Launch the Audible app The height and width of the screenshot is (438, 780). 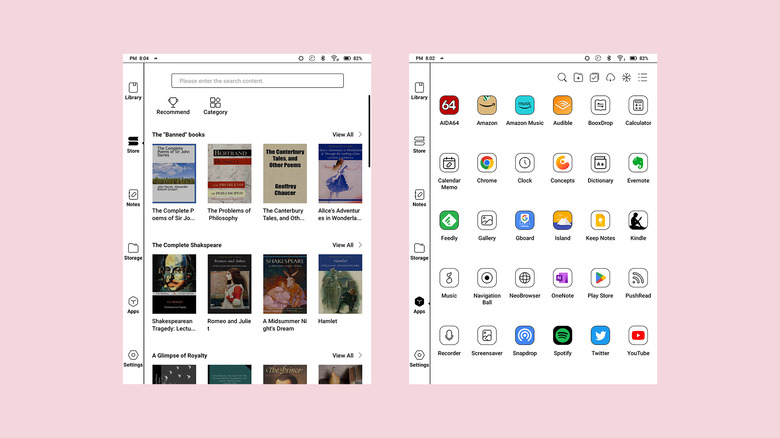point(562,106)
